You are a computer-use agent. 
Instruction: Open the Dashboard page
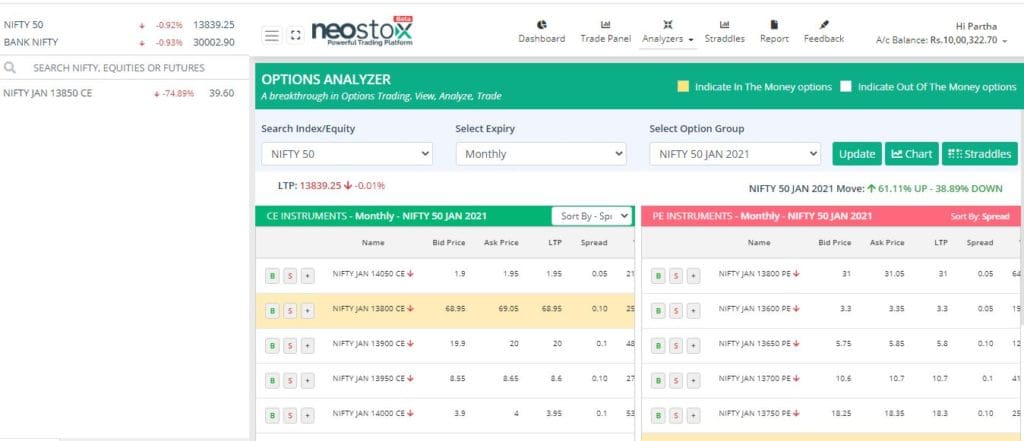541,31
